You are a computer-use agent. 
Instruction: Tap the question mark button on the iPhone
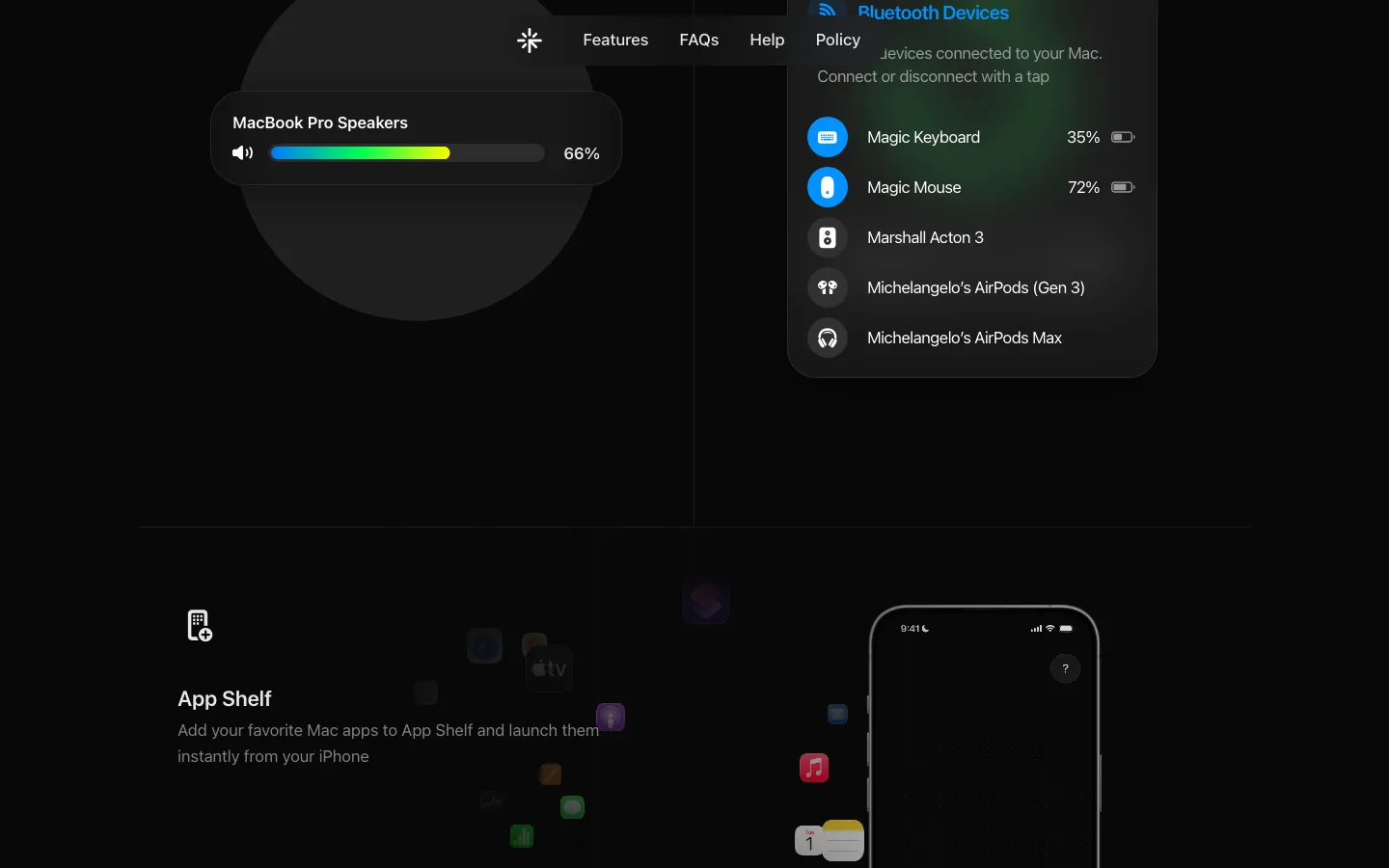(x=1065, y=668)
